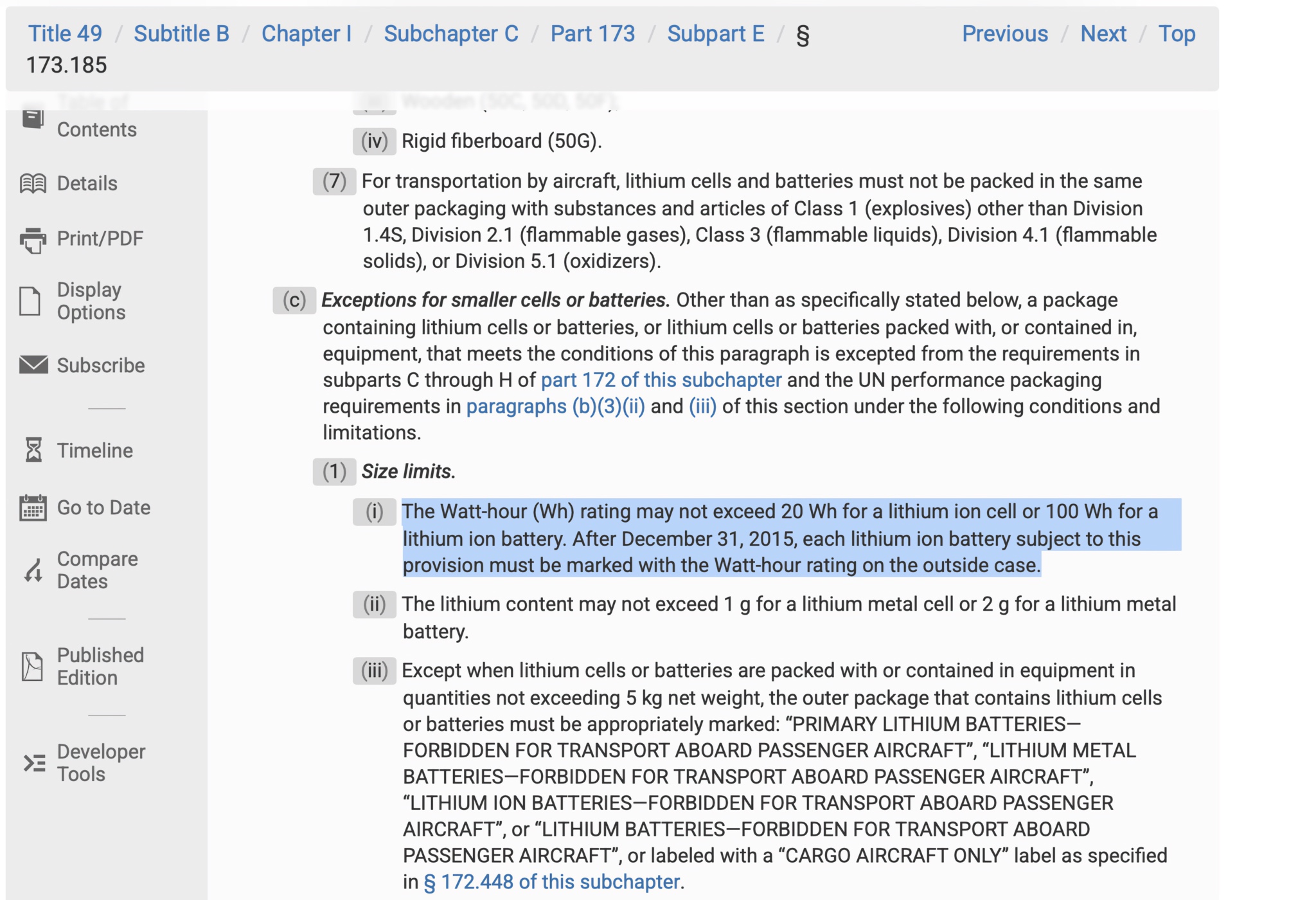This screenshot has height=900, width=1316.
Task: Open the Published Edition PDF icon
Action: [32, 666]
